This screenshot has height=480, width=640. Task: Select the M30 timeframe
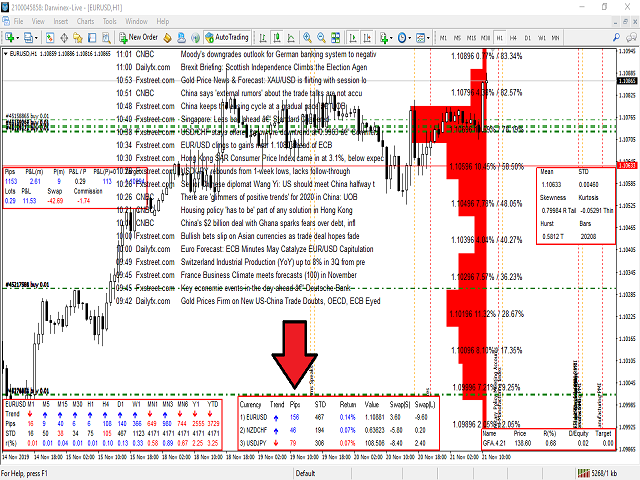[485, 38]
